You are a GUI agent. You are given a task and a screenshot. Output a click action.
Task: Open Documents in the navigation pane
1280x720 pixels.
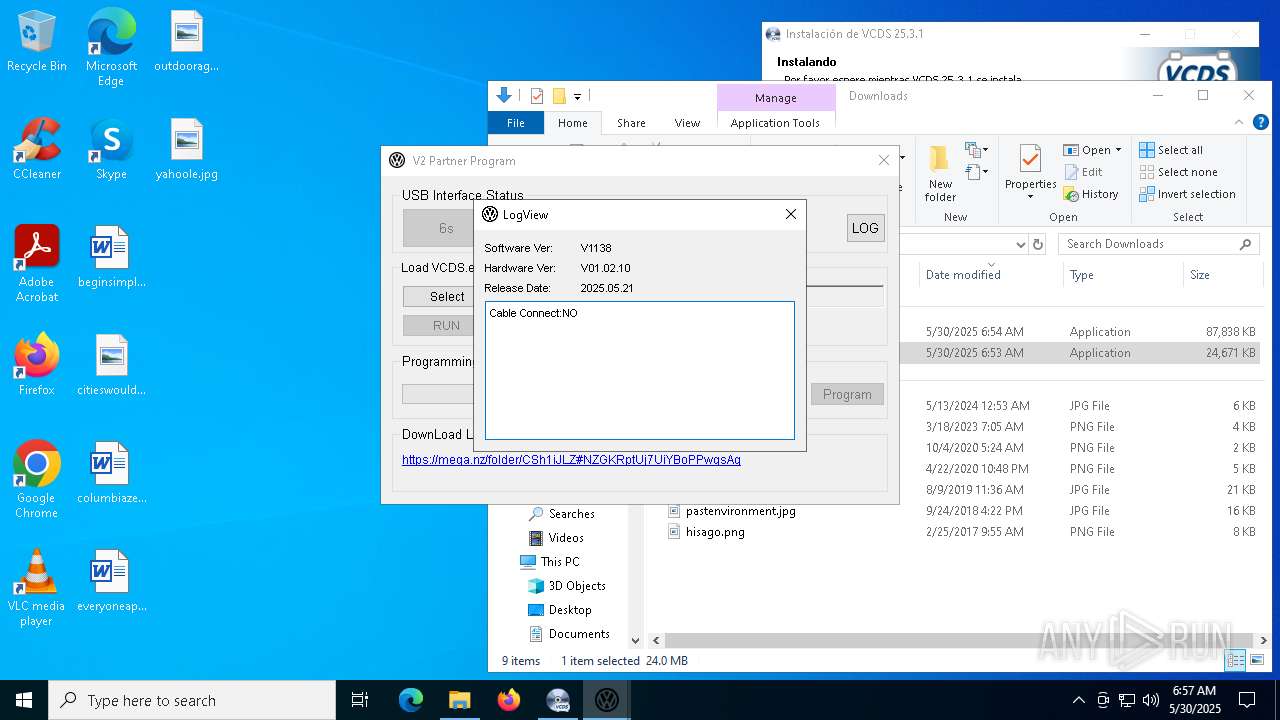(x=568, y=634)
